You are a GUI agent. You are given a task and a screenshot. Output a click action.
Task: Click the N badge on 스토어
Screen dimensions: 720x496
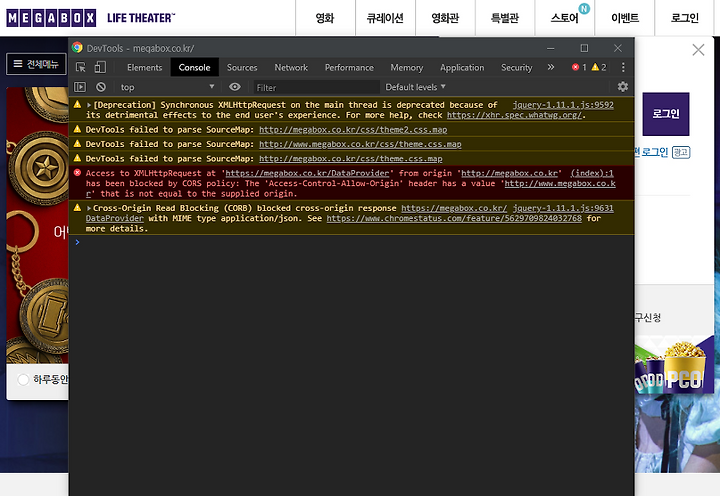pyautogui.click(x=584, y=8)
